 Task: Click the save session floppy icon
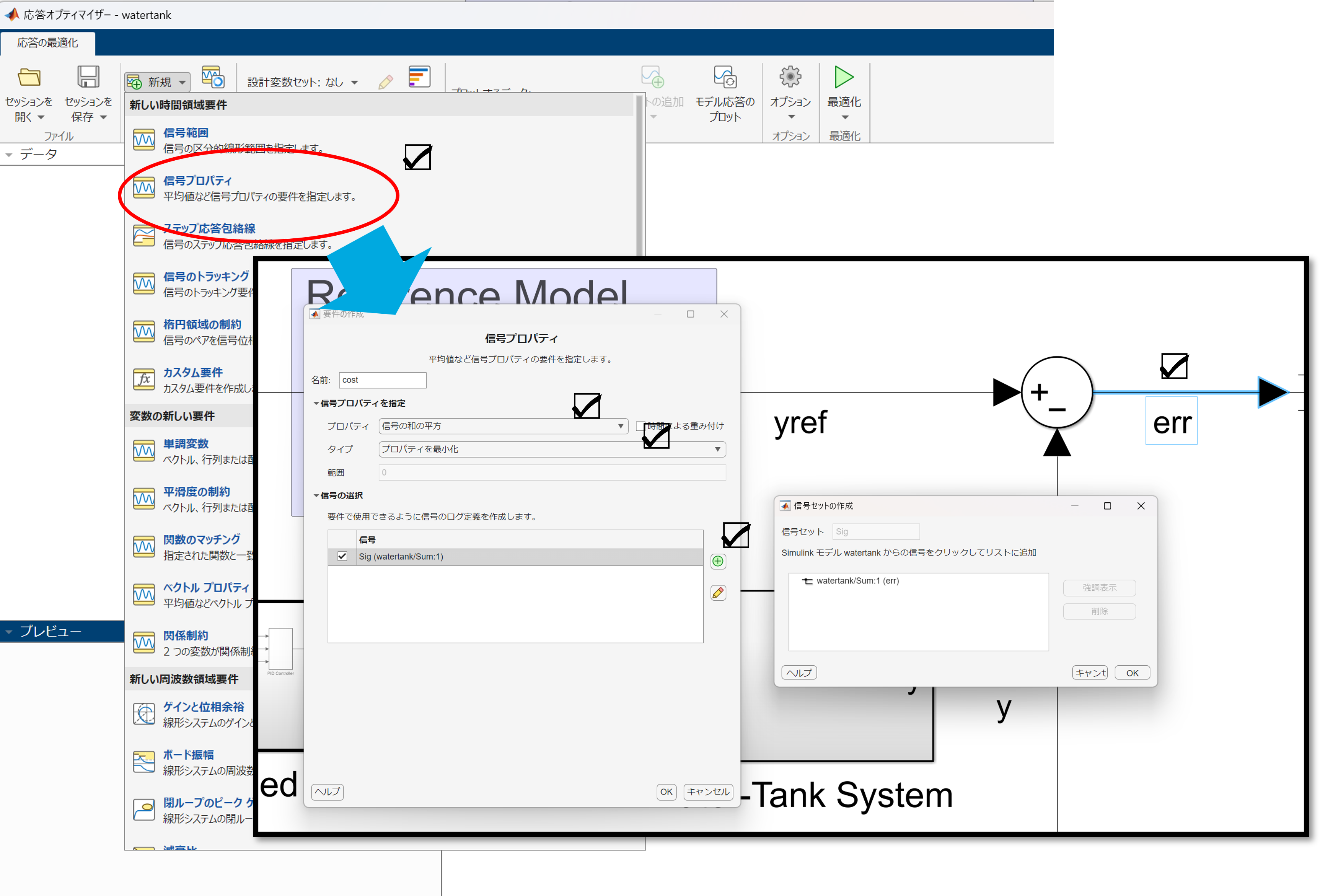tap(88, 77)
